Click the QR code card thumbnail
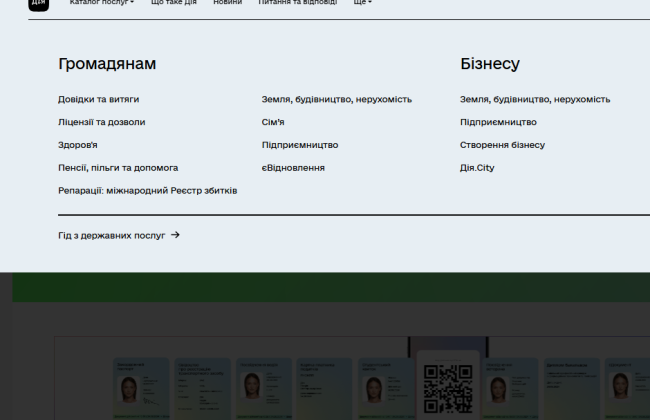The height and width of the screenshot is (420, 650). (448, 385)
